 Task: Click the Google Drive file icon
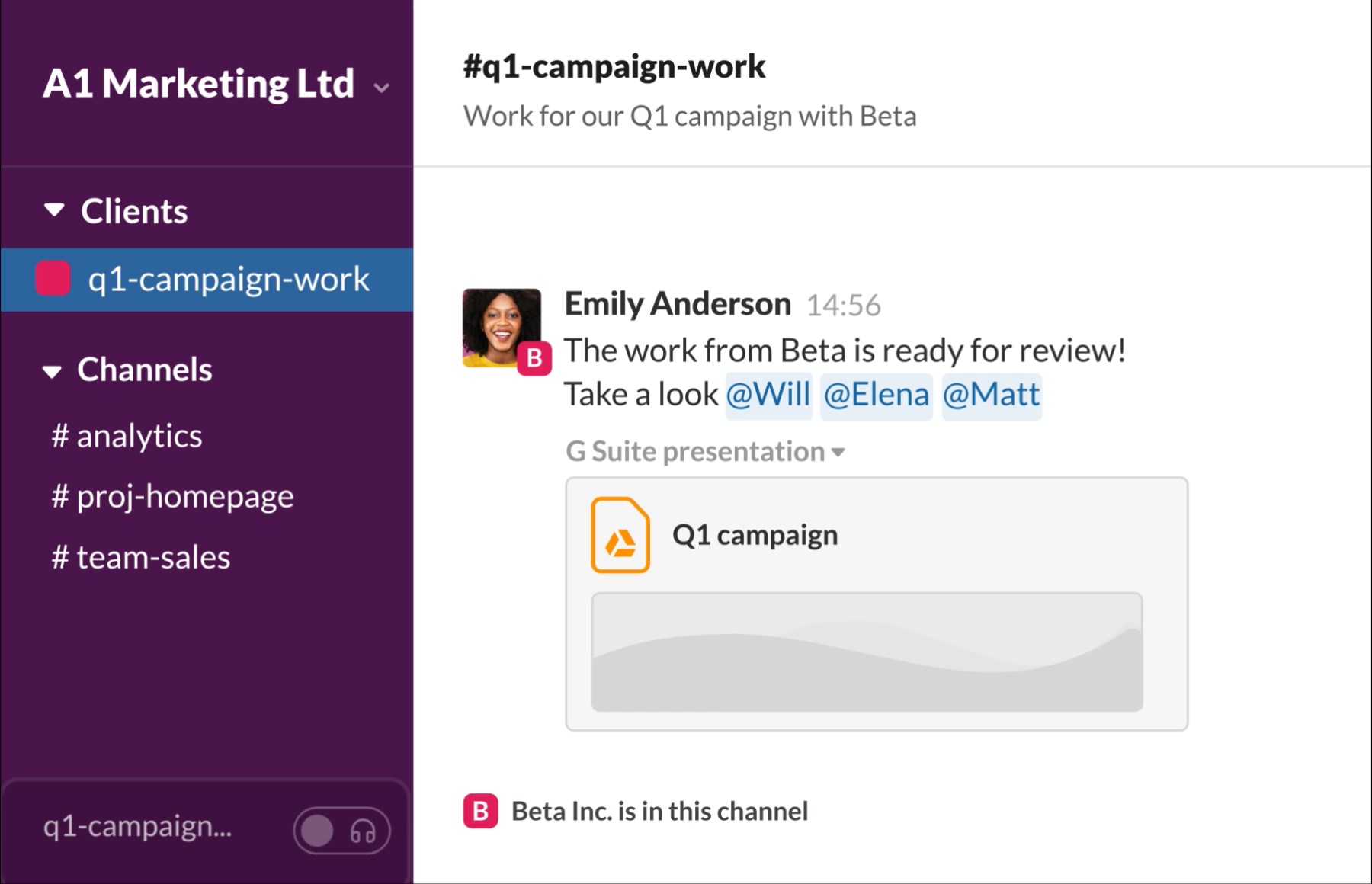(x=620, y=535)
